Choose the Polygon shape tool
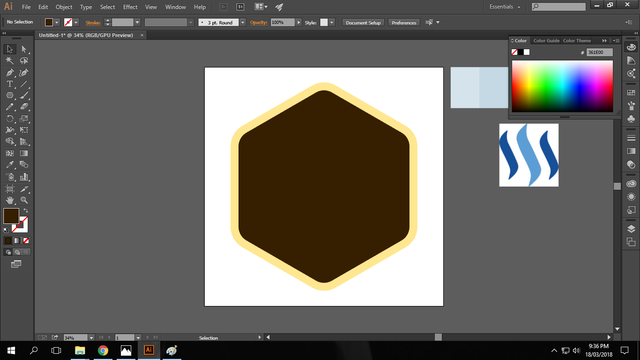The width and height of the screenshot is (640, 360). pyautogui.click(x=9, y=96)
